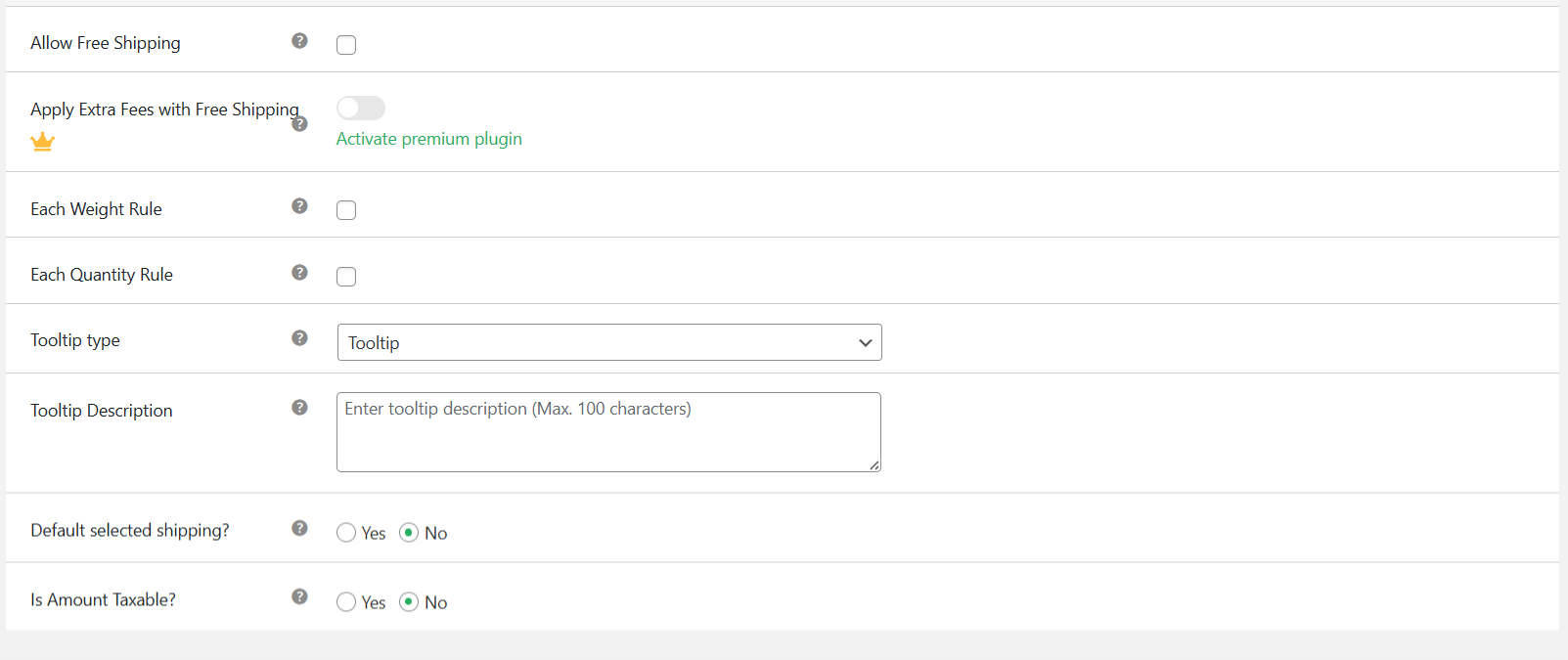1568x660 pixels.
Task: Click the dropdown chevron next to Tooltip
Action: 865,342
